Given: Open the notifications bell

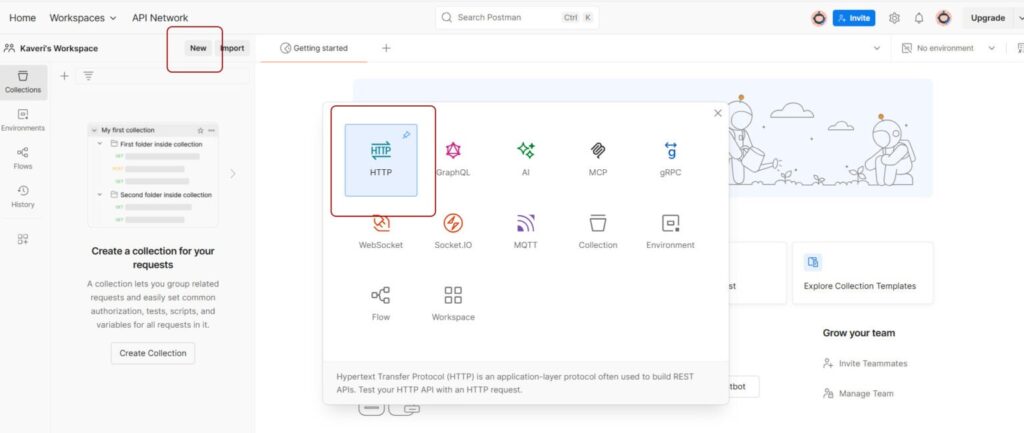Looking at the screenshot, I should pos(919,18).
